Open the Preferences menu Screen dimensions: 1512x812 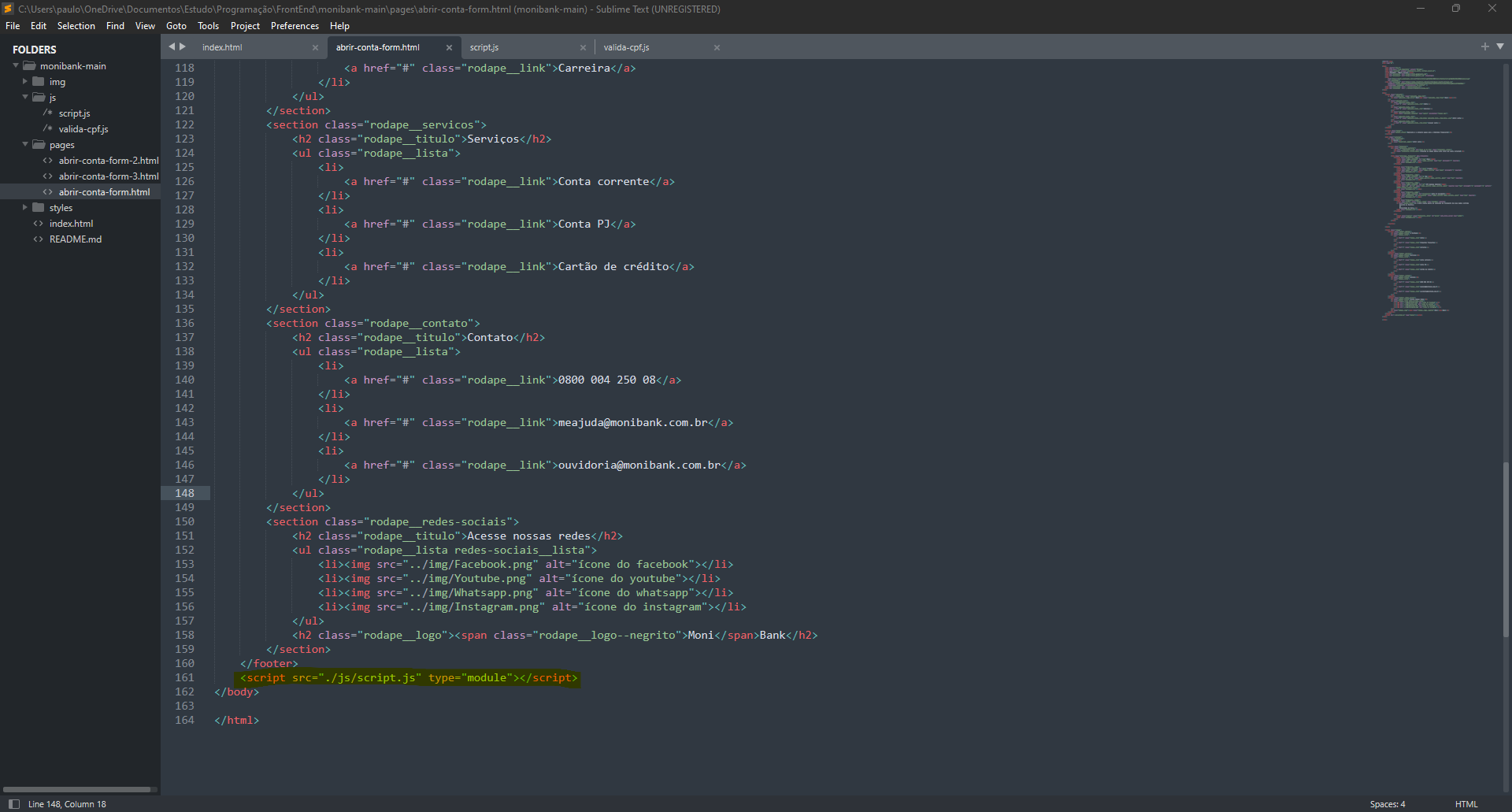(295, 26)
